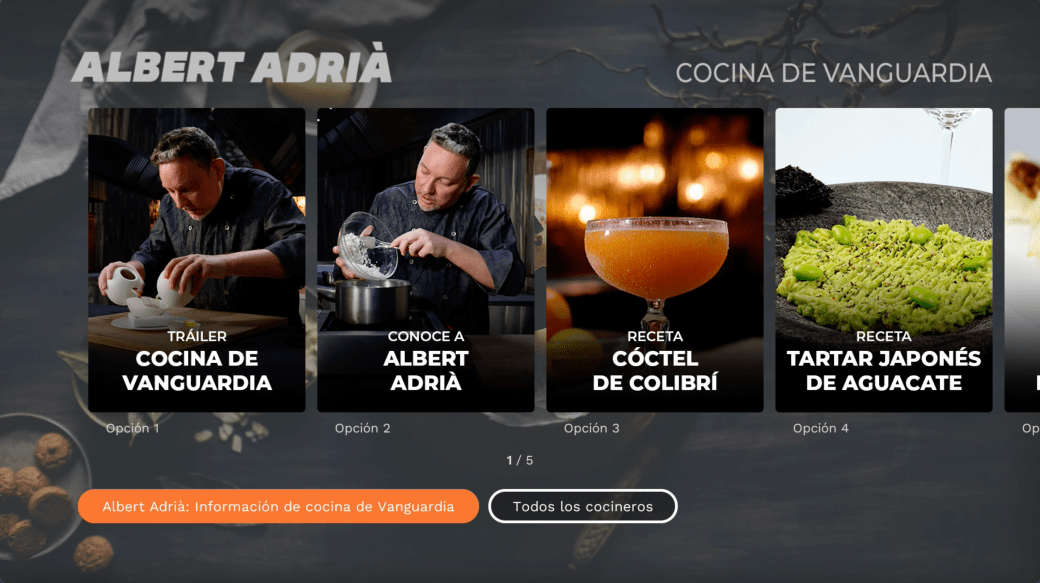Screen dimensions: 1040x583
Task: Click the Opción 4 label
Action: tap(820, 428)
